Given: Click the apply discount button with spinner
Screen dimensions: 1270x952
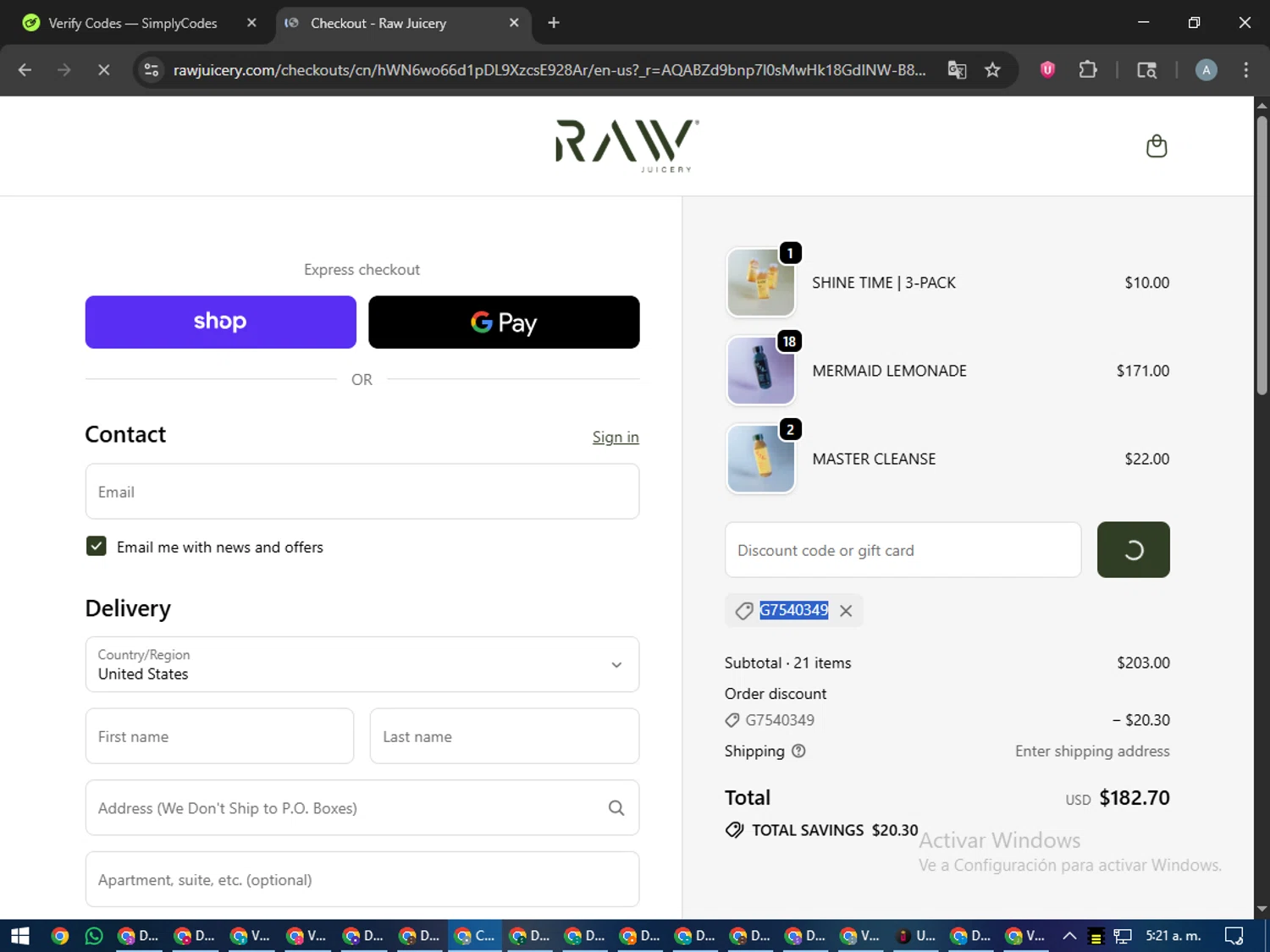Looking at the screenshot, I should (x=1134, y=550).
